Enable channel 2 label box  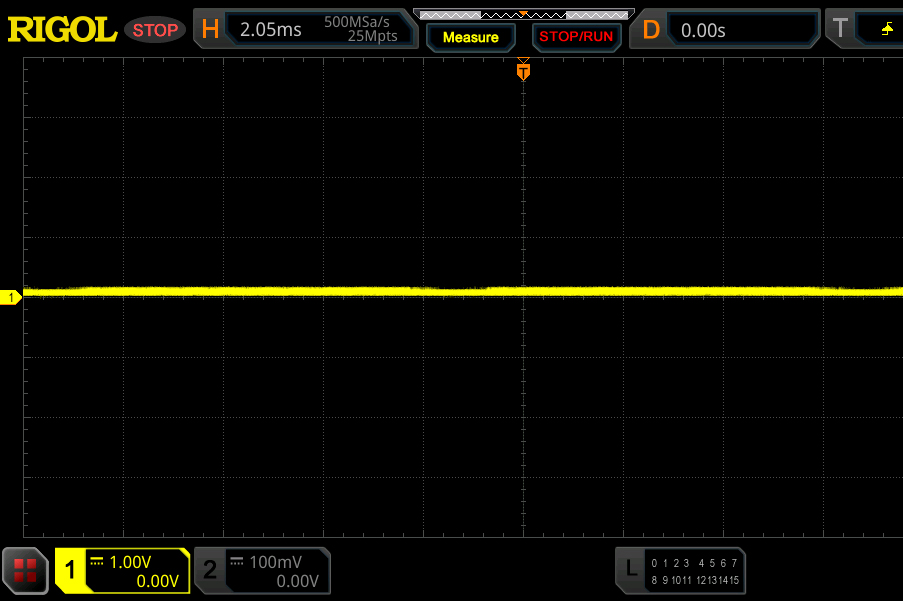click(210, 570)
